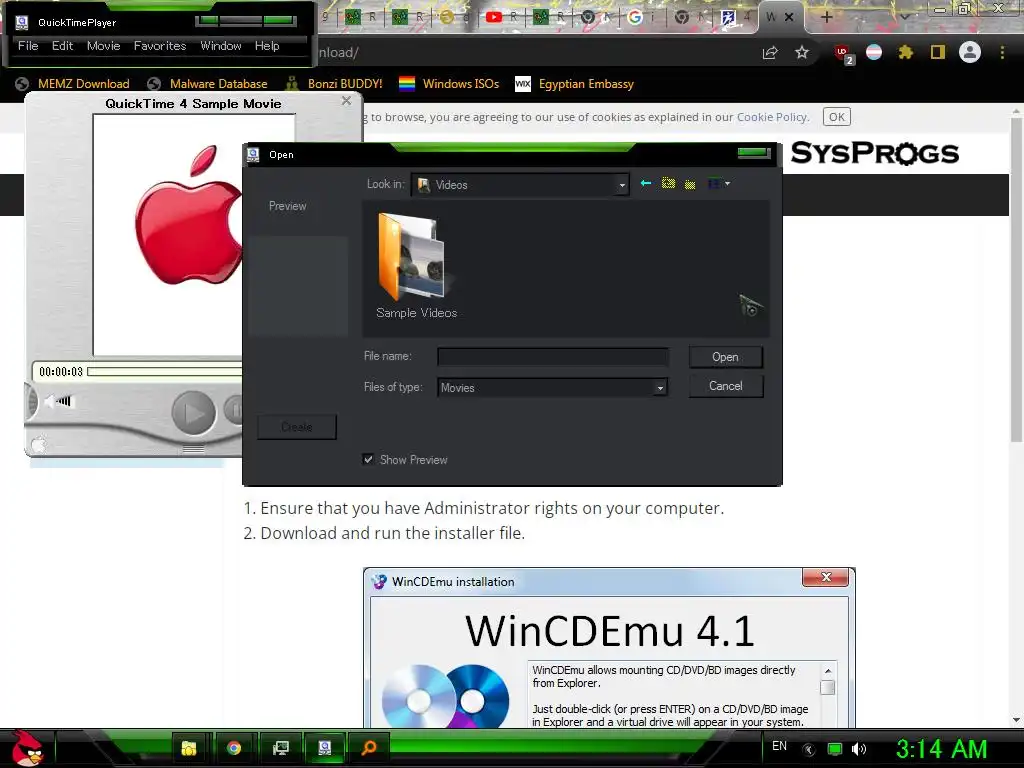Show hidden tray icons arrow
1024x768 pixels.
tap(808, 750)
